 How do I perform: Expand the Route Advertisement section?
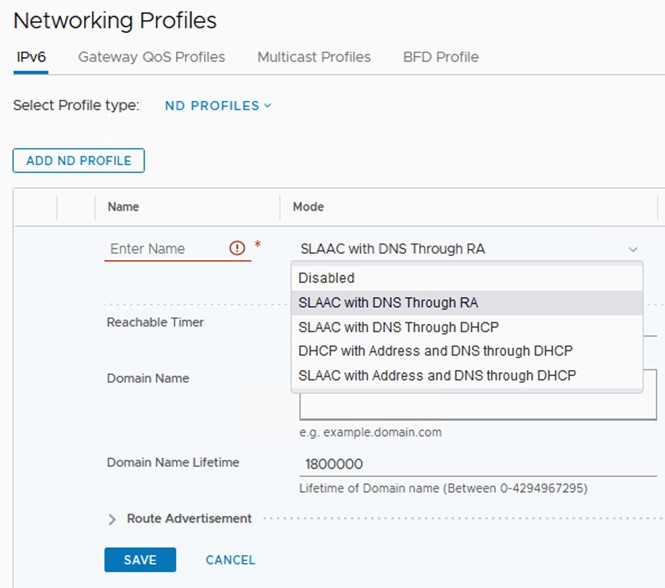tap(112, 519)
